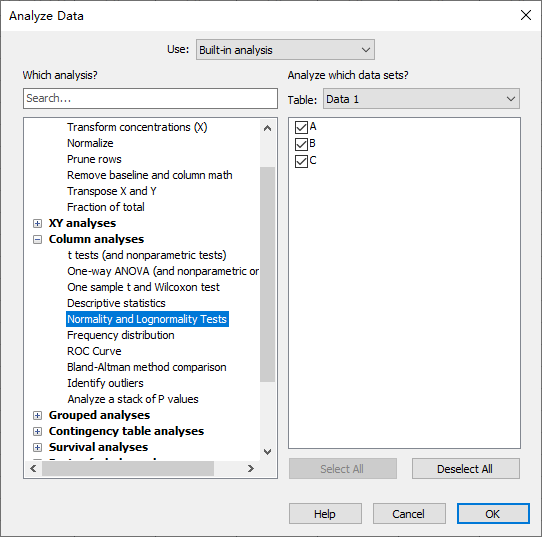Uncheck data set C checkbox

tap(301, 161)
